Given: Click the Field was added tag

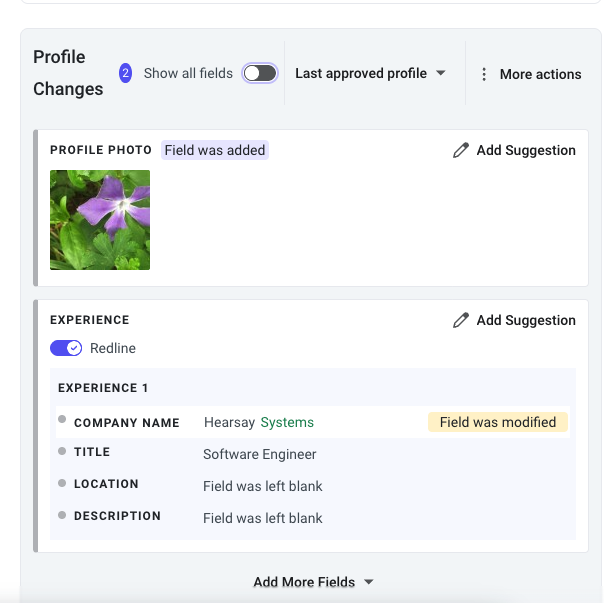Looking at the screenshot, I should [215, 150].
